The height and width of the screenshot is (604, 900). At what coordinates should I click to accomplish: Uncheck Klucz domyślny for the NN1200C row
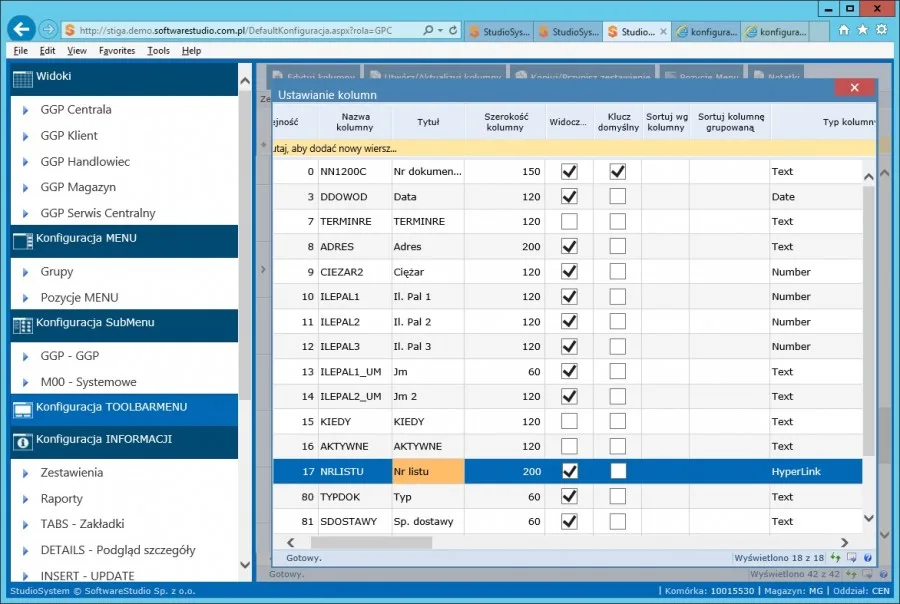[x=618, y=172]
